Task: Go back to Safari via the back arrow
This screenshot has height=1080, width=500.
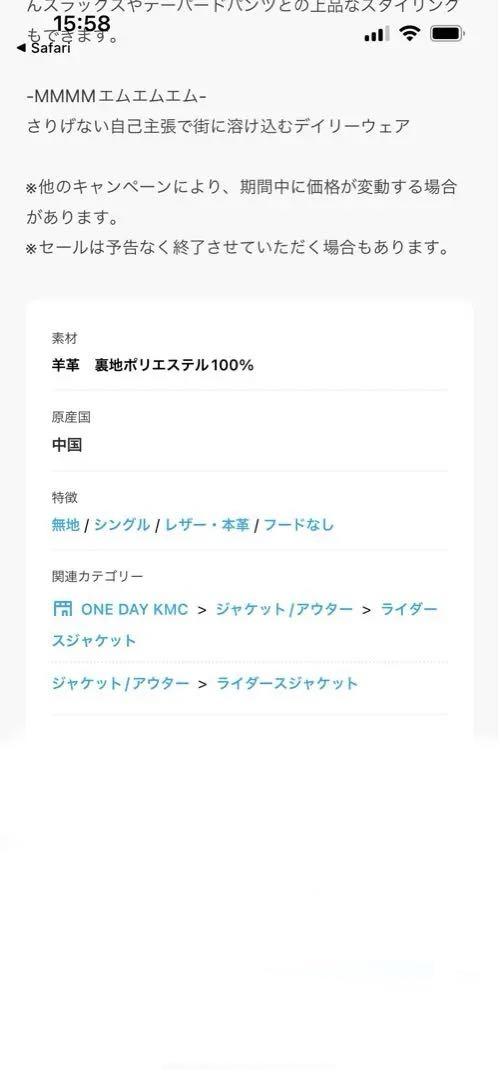Action: click(43, 48)
